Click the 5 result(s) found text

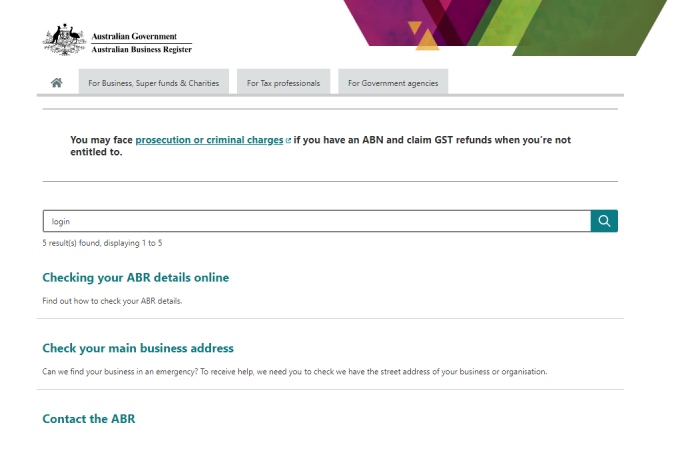click(x=102, y=243)
